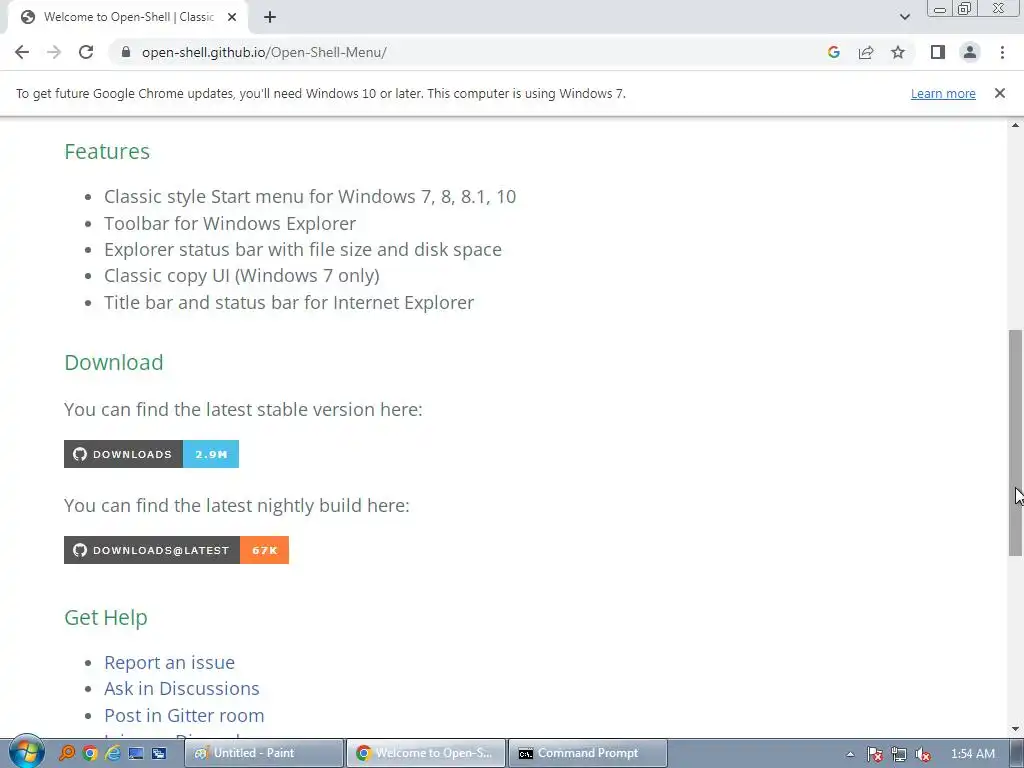Screen dimensions: 1024x768
Task: View site info via padlock icon
Action: pyautogui.click(x=126, y=52)
